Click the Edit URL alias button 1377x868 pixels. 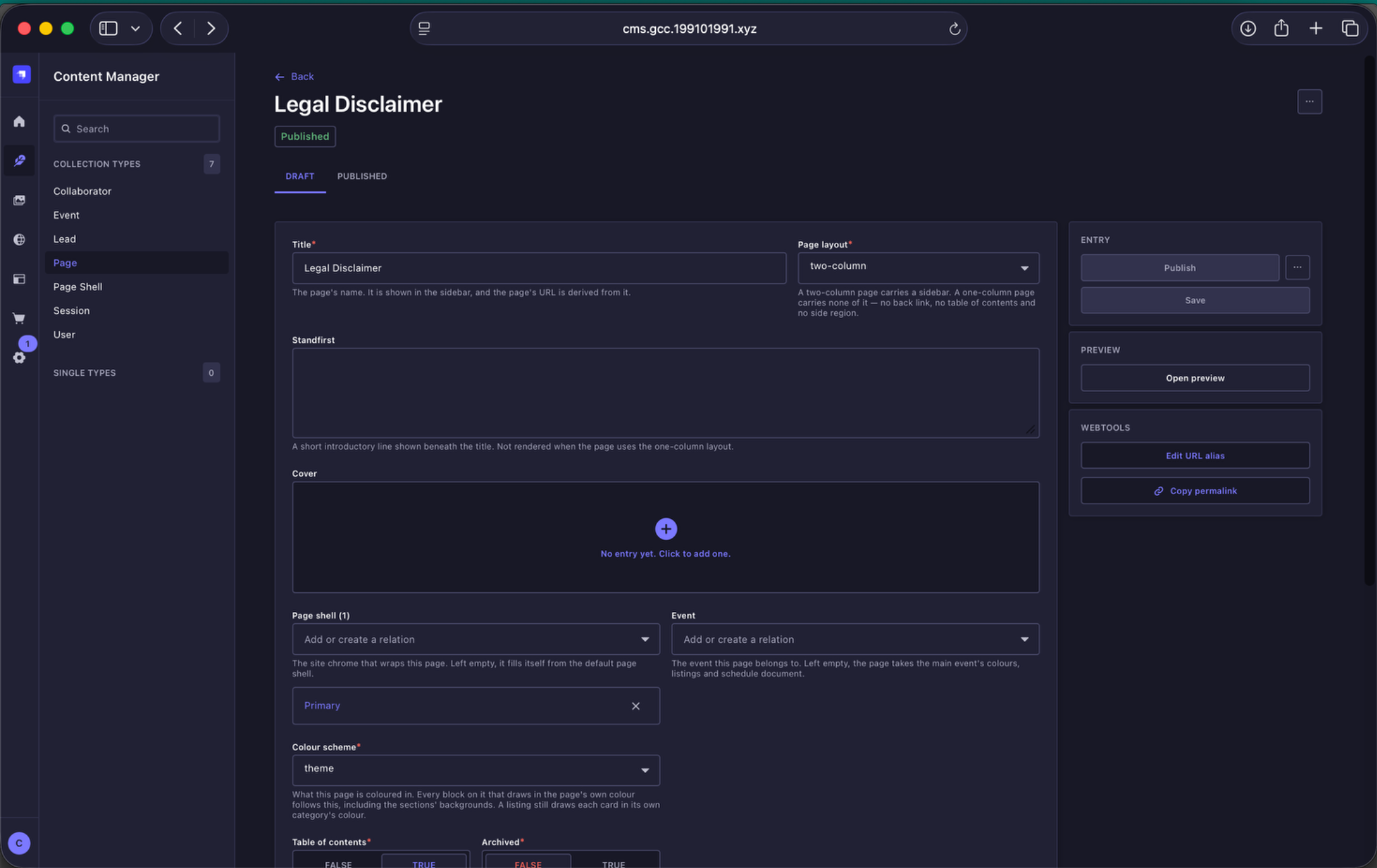coord(1195,456)
